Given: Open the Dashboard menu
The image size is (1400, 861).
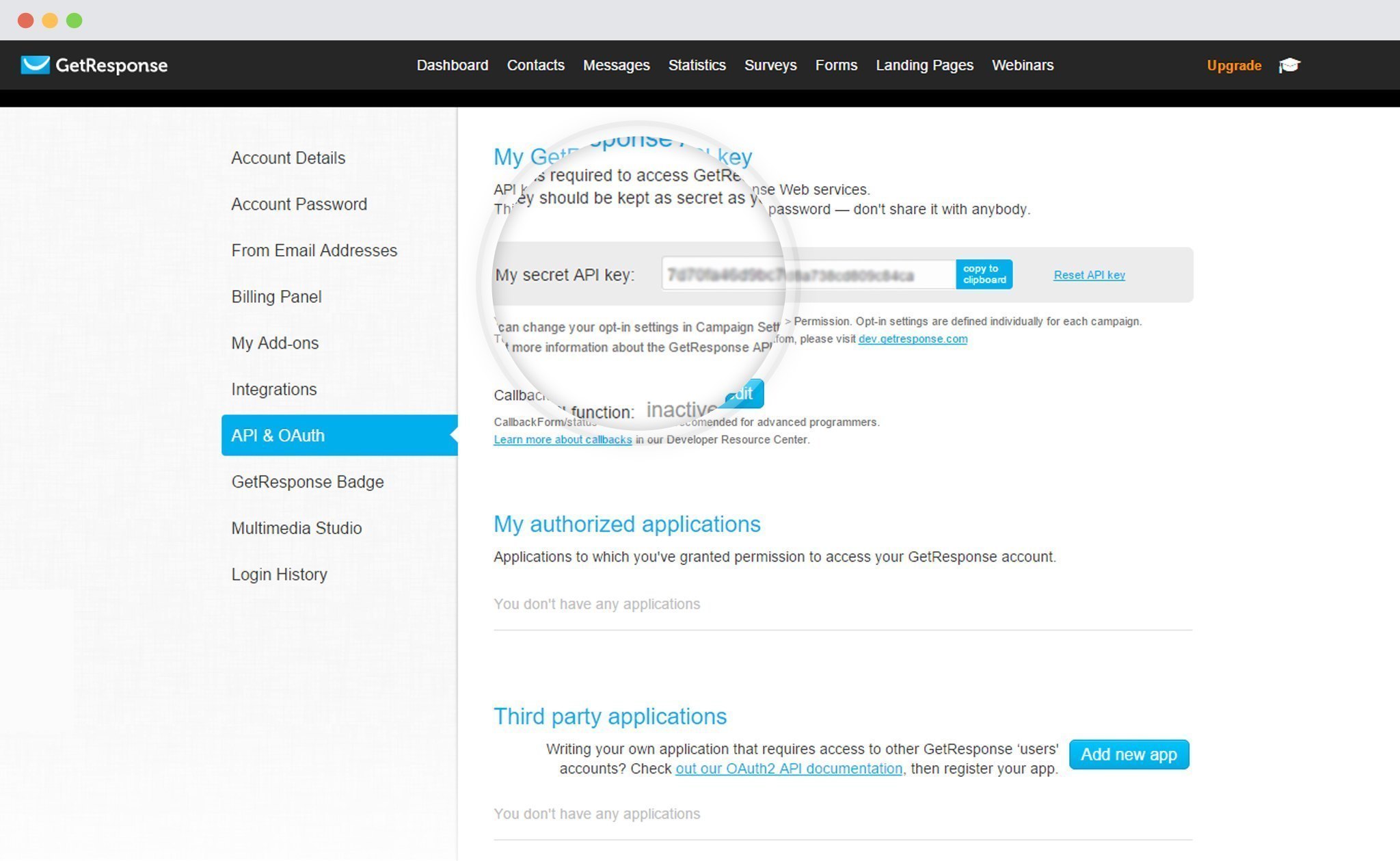Looking at the screenshot, I should (453, 65).
